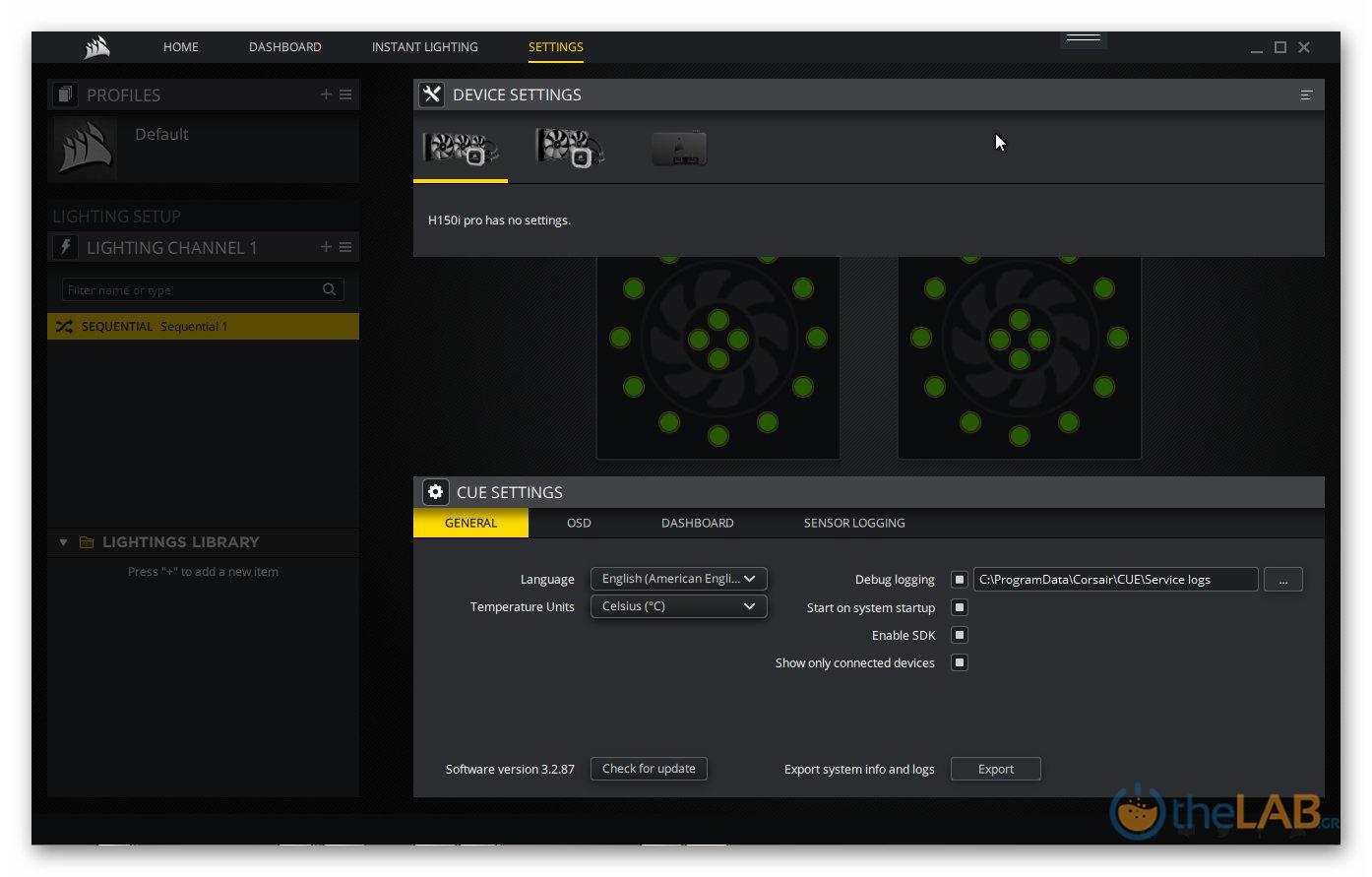Toggle the Enable SDK checkbox
1372x877 pixels.
(960, 635)
